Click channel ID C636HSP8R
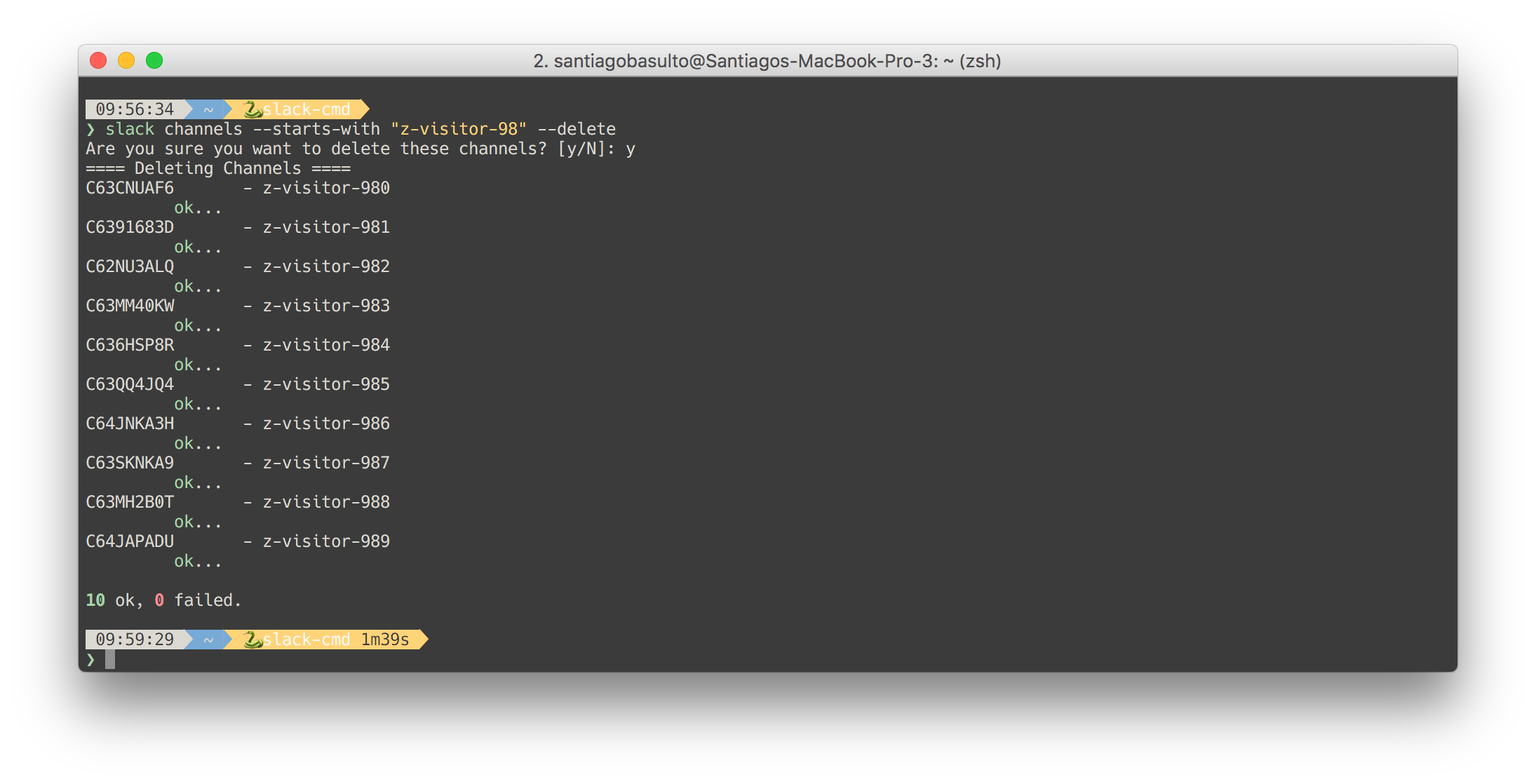The width and height of the screenshot is (1536, 784). point(130,345)
